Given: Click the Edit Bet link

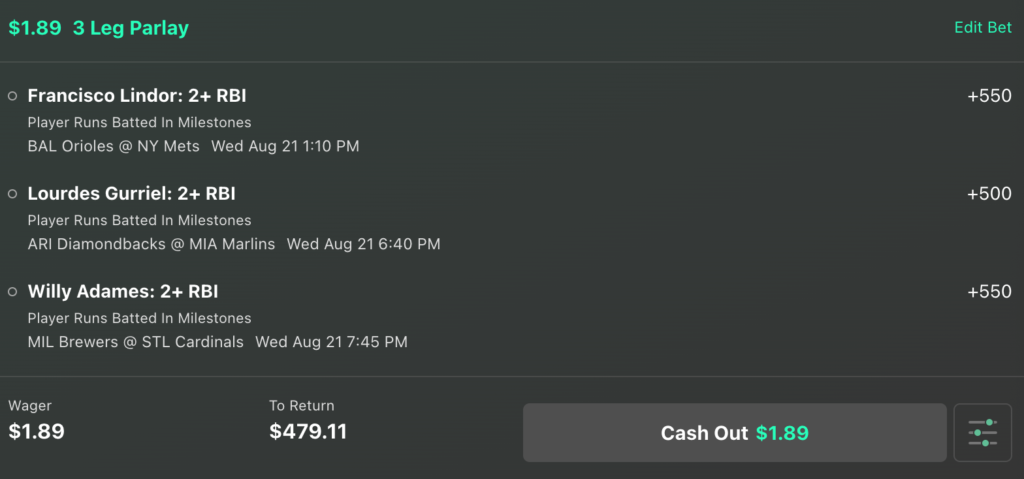Looking at the screenshot, I should coord(983,27).
